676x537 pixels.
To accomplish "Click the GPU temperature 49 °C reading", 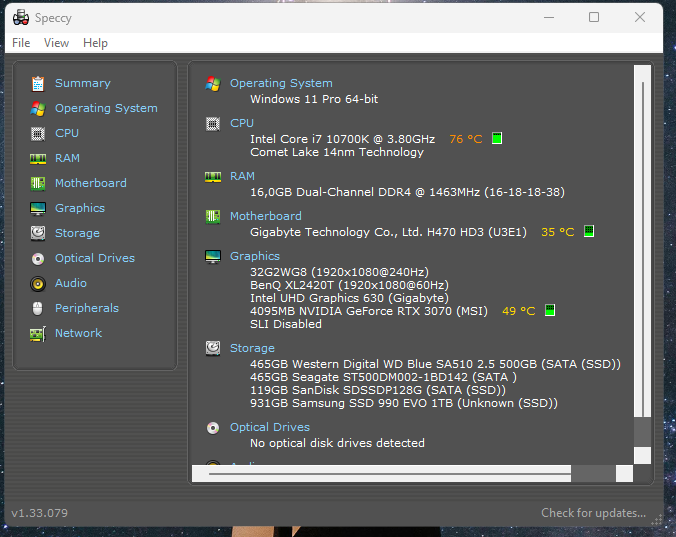I will 519,311.
